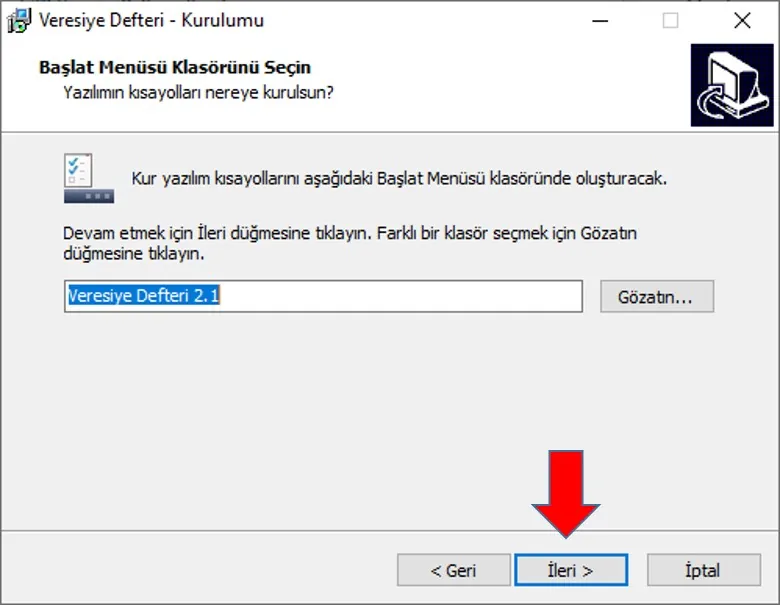Viewport: 780px width, 605px height.
Task: Click the heading Başlat Menüsü Klasörünü Seçin
Action: (x=175, y=67)
